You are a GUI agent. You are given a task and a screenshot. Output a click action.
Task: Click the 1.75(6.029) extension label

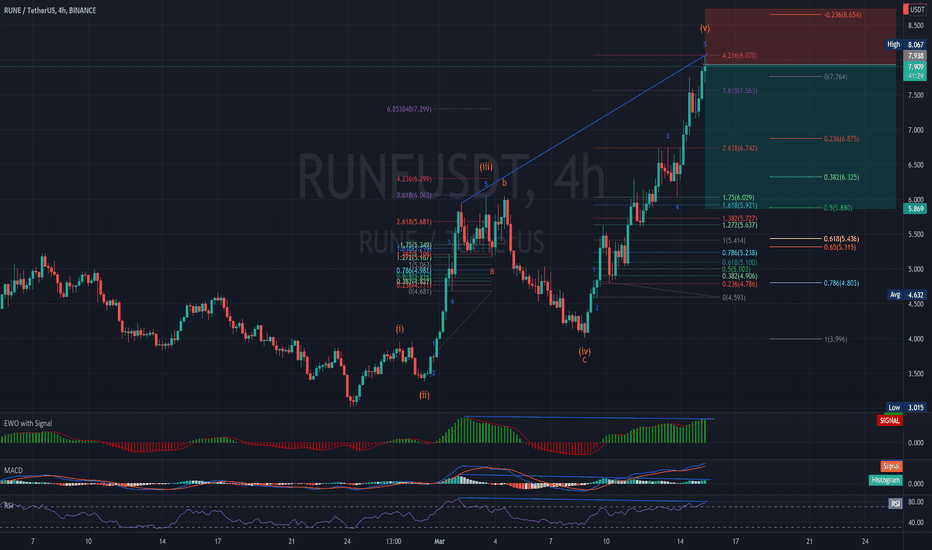tap(738, 197)
